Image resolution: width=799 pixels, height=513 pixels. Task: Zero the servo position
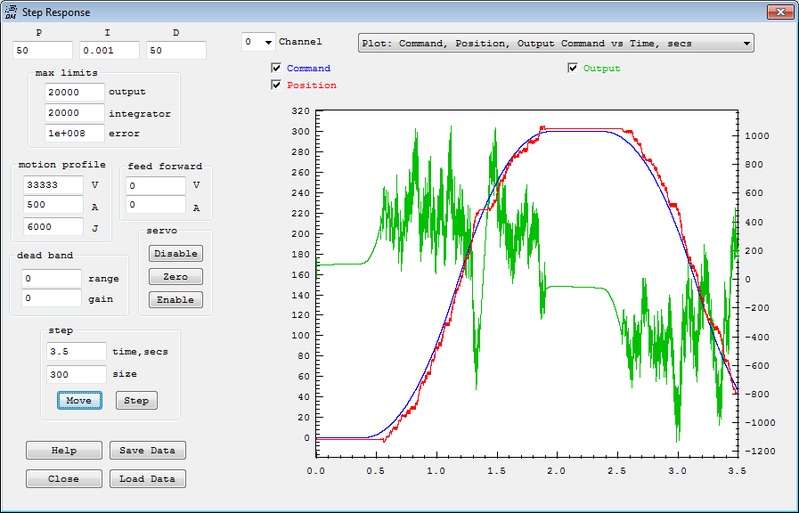coord(176,276)
